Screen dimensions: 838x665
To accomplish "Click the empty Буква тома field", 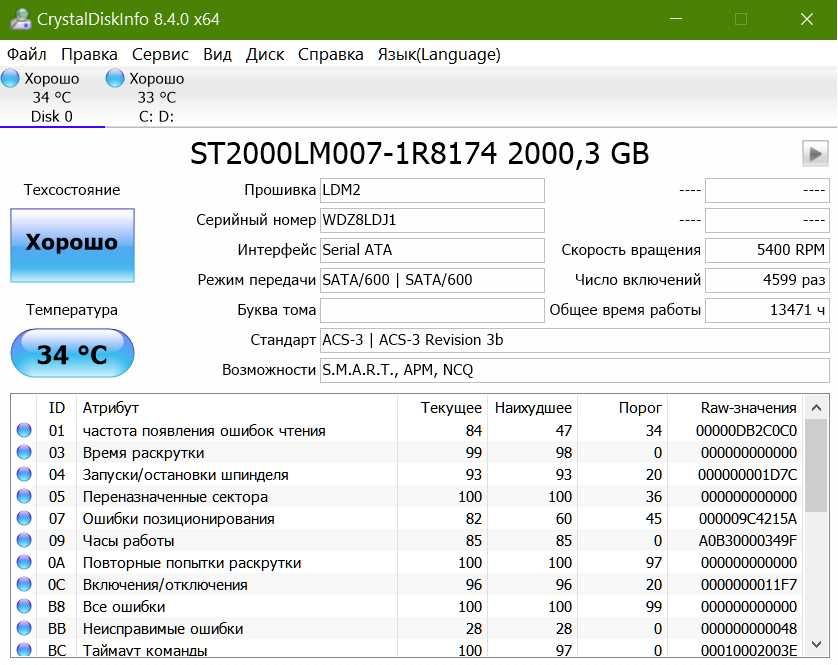I will pos(432,310).
